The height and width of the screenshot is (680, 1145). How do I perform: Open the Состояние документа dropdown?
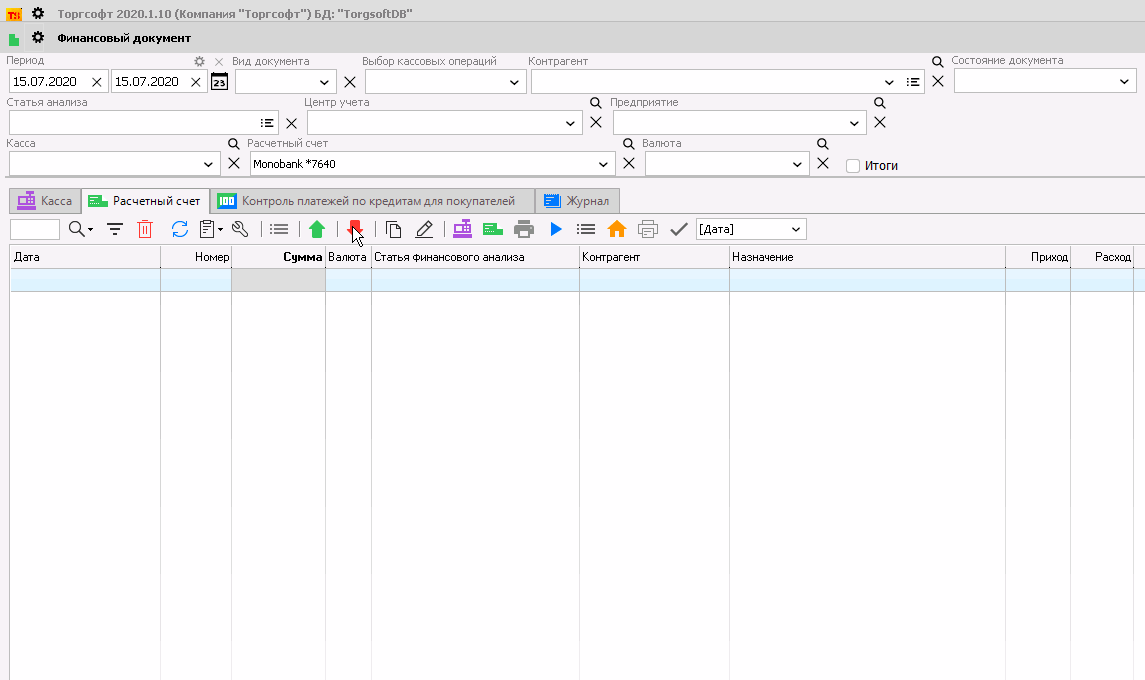1125,82
